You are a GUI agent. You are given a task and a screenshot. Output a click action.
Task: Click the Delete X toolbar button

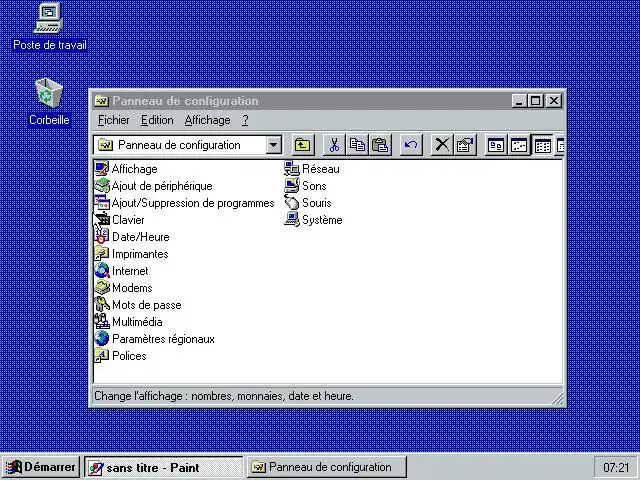442,145
